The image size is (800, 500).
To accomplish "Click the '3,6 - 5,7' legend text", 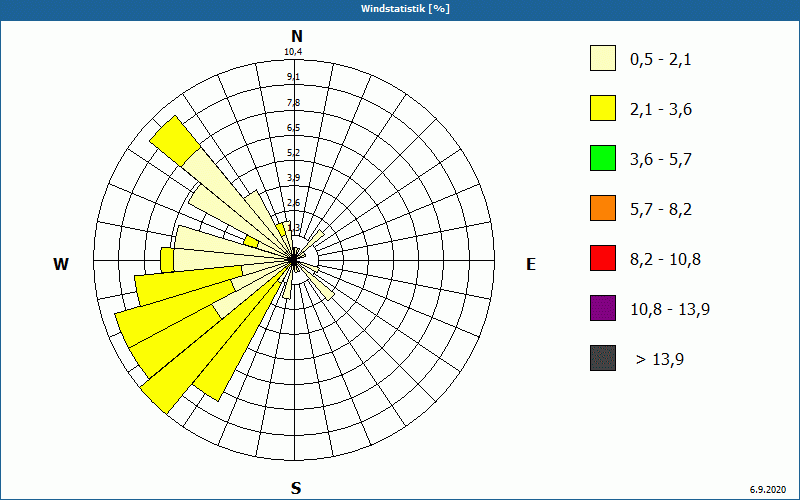I will point(661,160).
